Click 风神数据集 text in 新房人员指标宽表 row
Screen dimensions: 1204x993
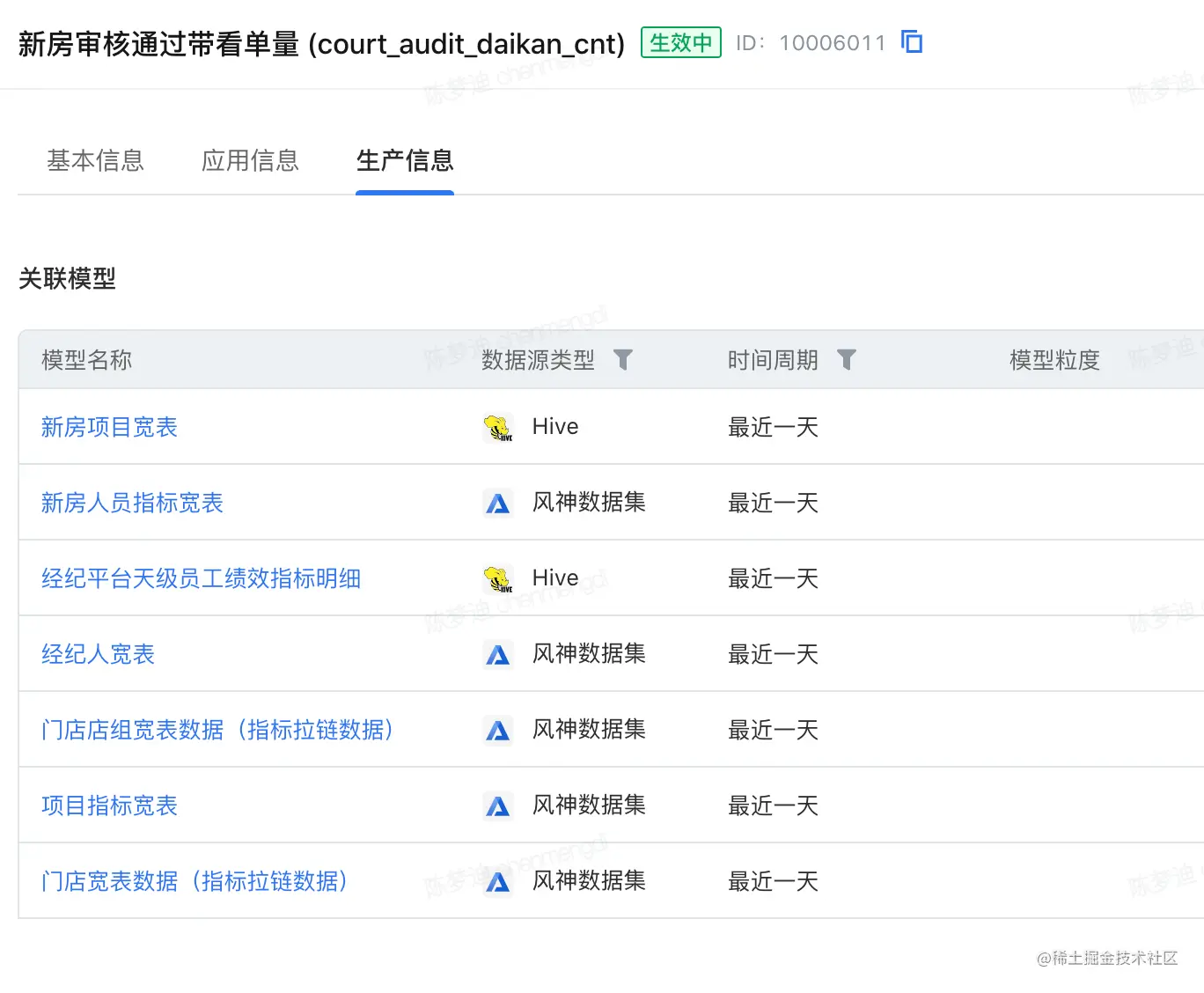[x=589, y=503]
